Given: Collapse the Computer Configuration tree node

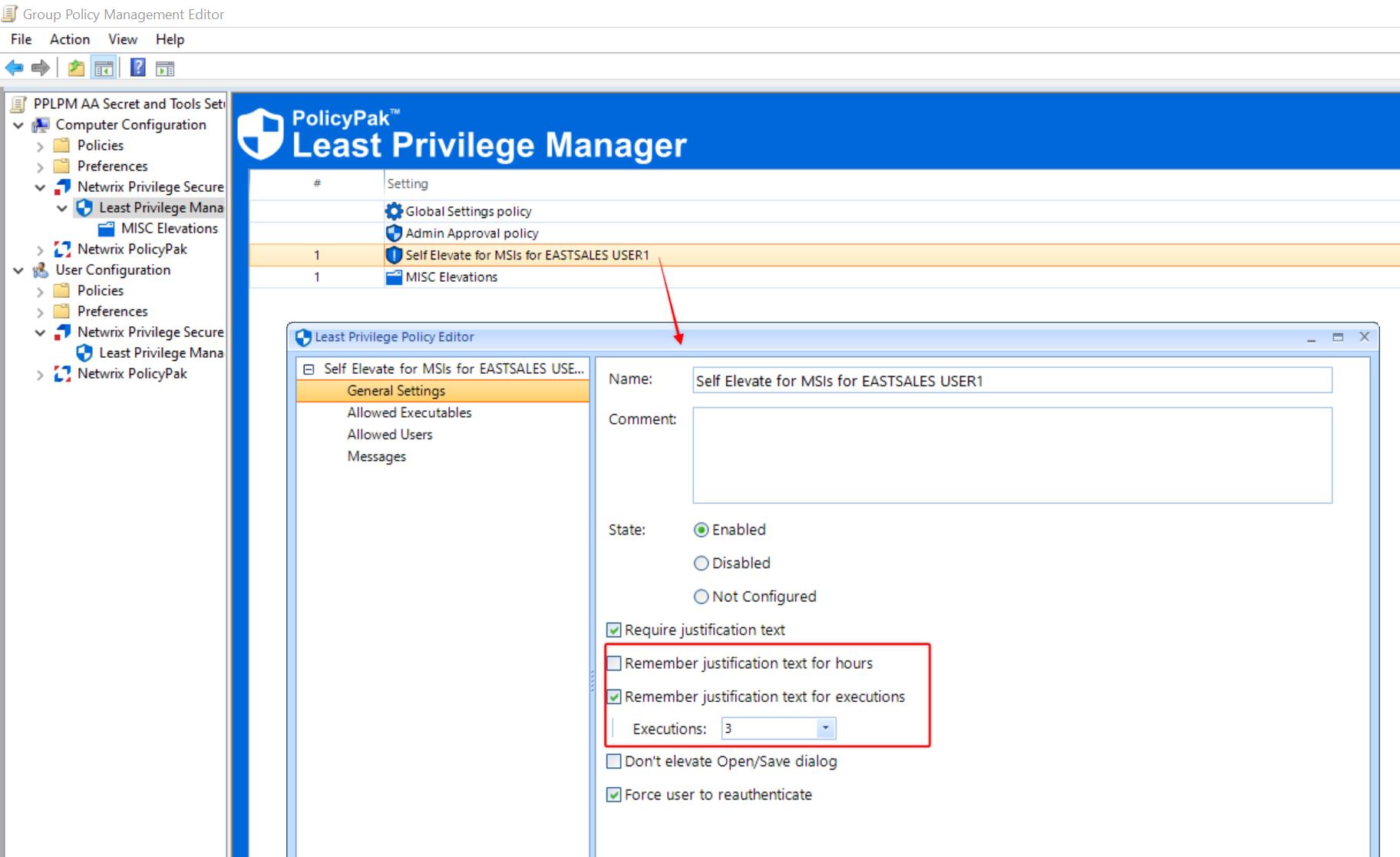Looking at the screenshot, I should [18, 124].
